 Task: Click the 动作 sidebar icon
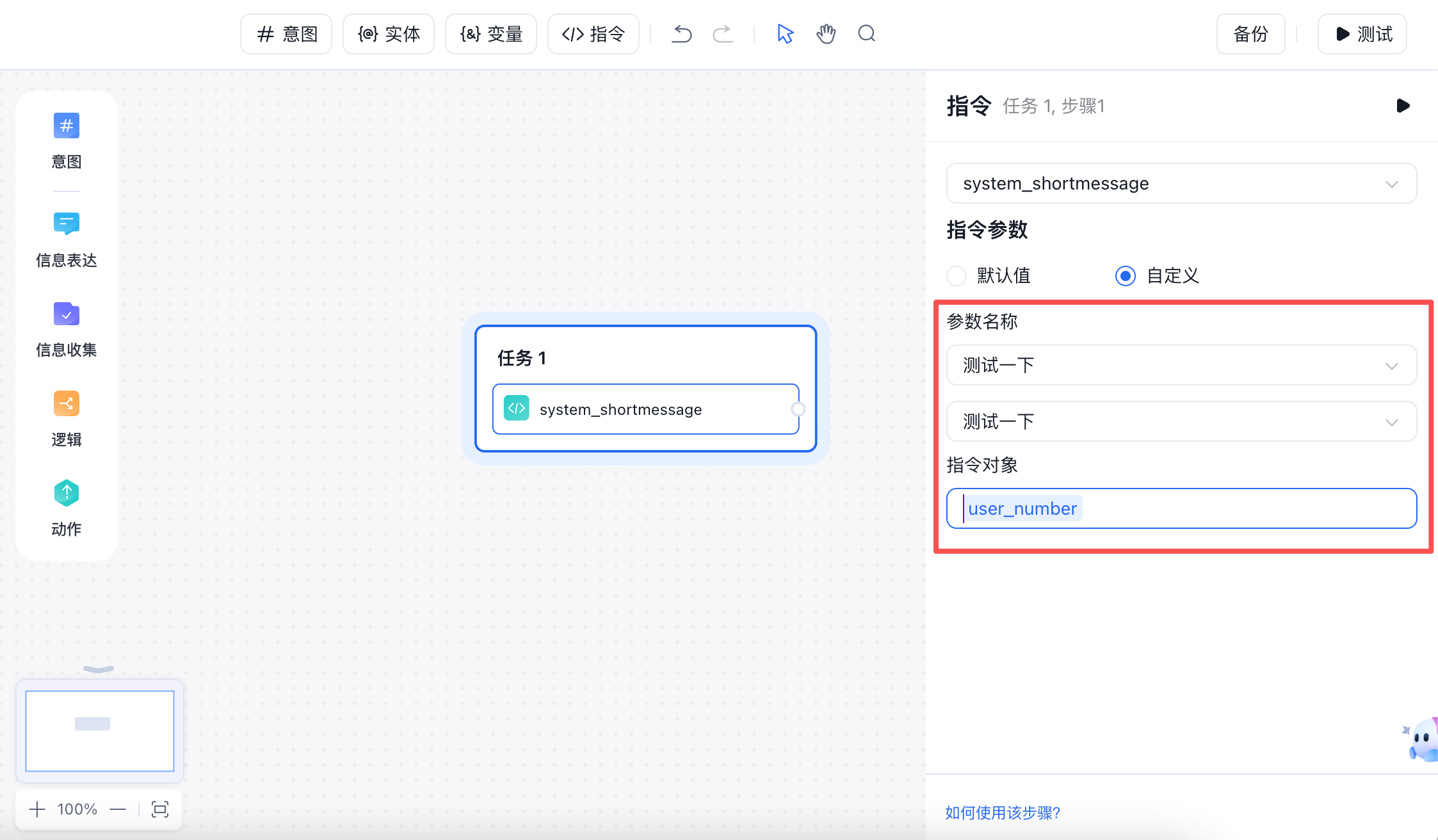67,493
